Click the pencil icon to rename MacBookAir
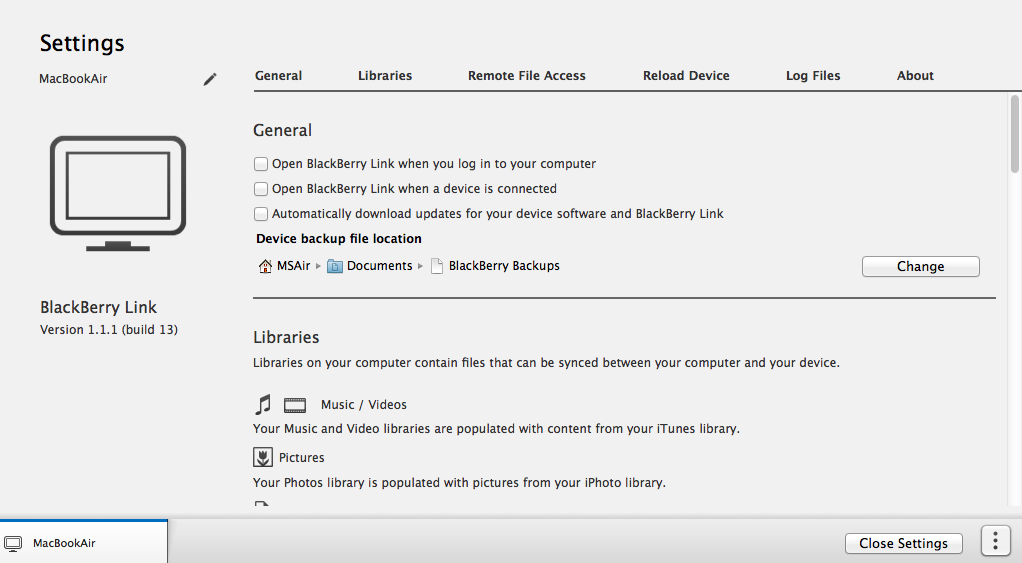 click(x=210, y=79)
